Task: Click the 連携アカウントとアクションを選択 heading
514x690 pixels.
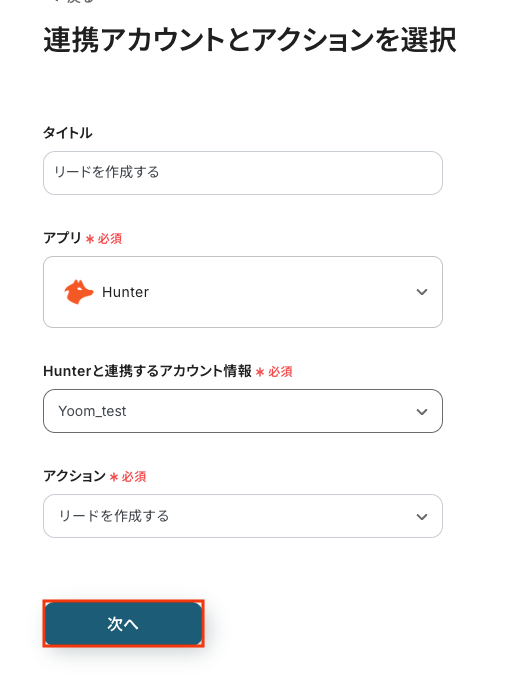Action: (250, 40)
